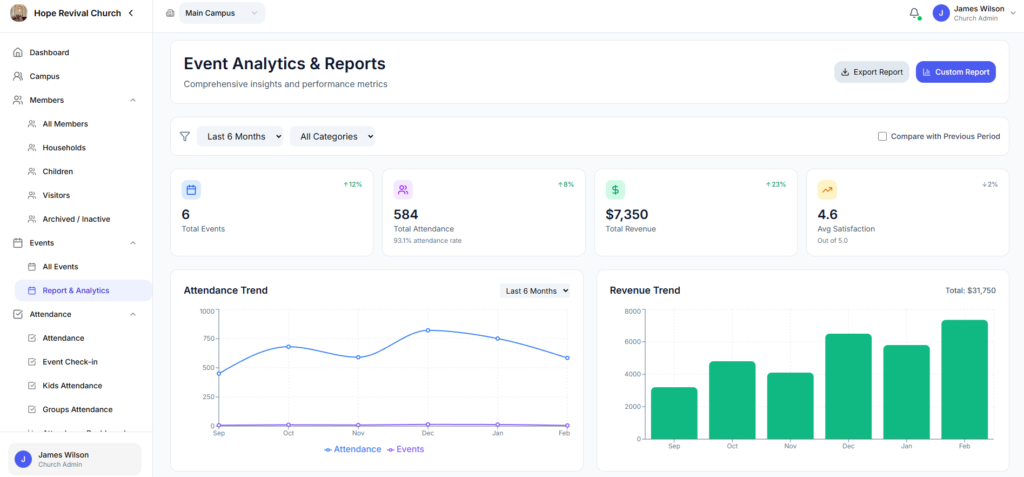
Task: Click the Total Revenue dollar icon
Action: (x=615, y=190)
